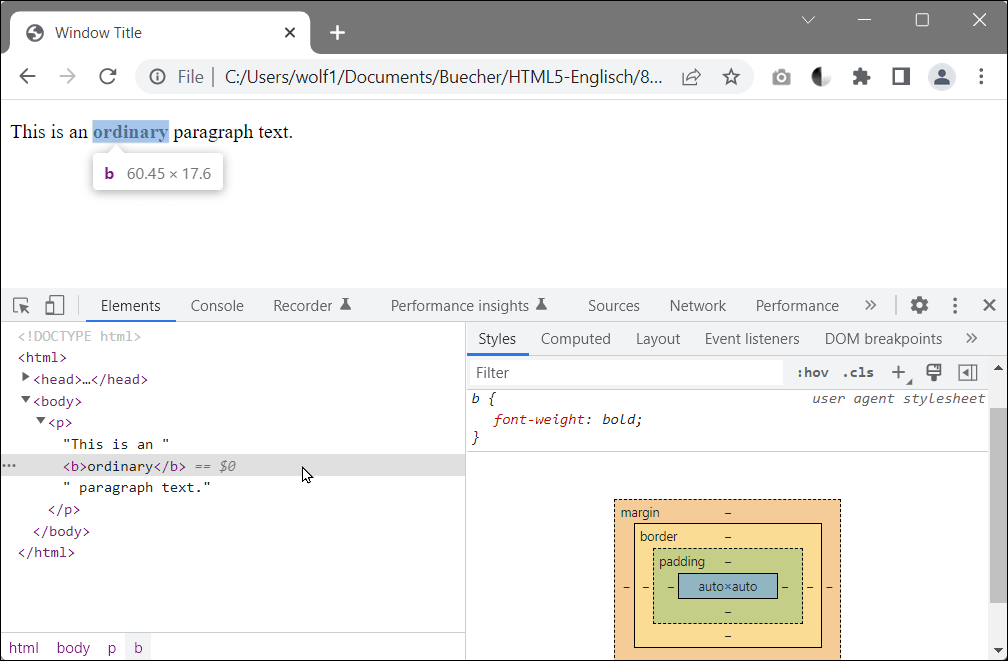Open the Chrome profile avatar
The height and width of the screenshot is (661, 1008).
[941, 76]
